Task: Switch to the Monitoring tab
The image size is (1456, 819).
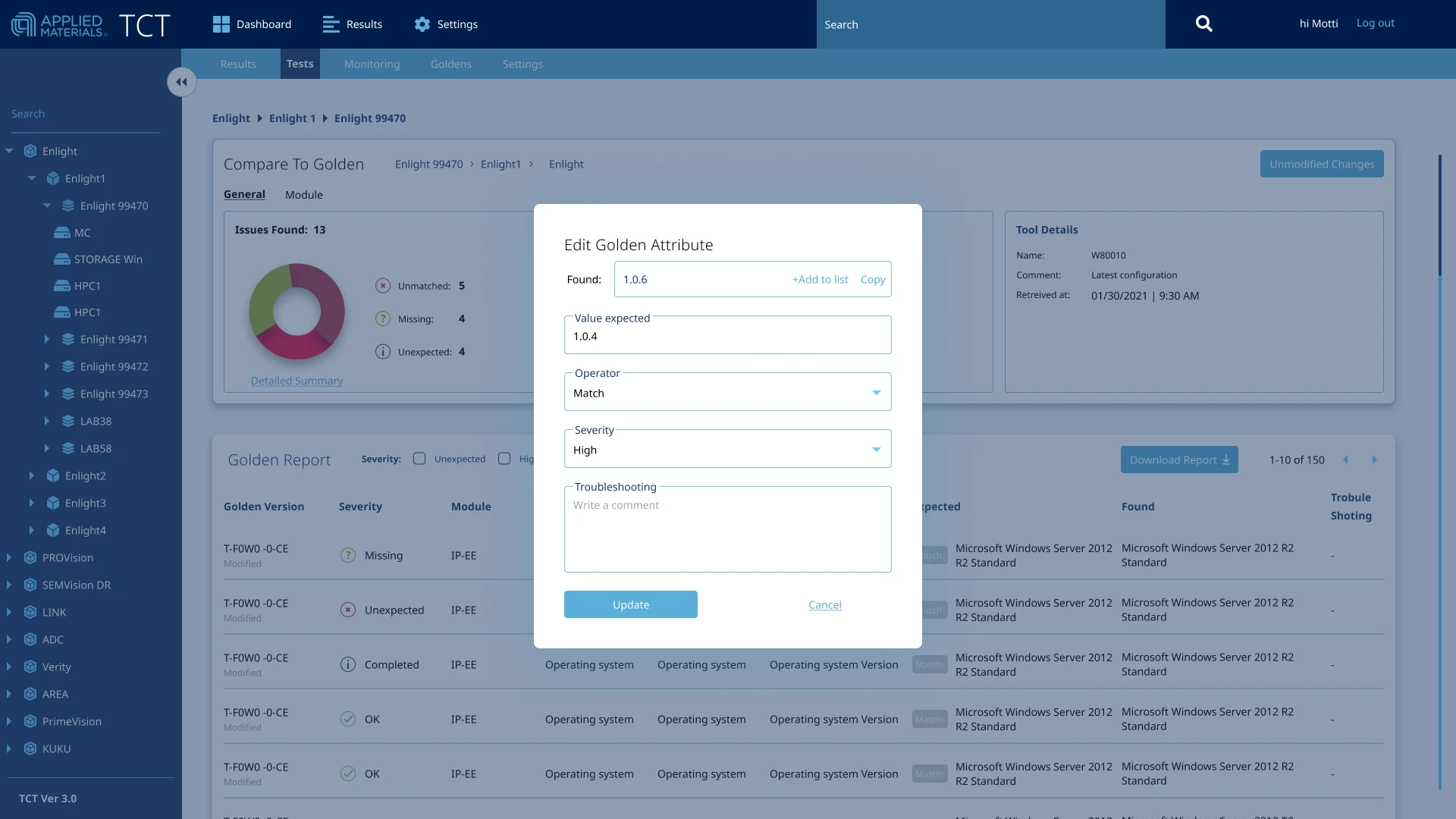Action: point(372,64)
